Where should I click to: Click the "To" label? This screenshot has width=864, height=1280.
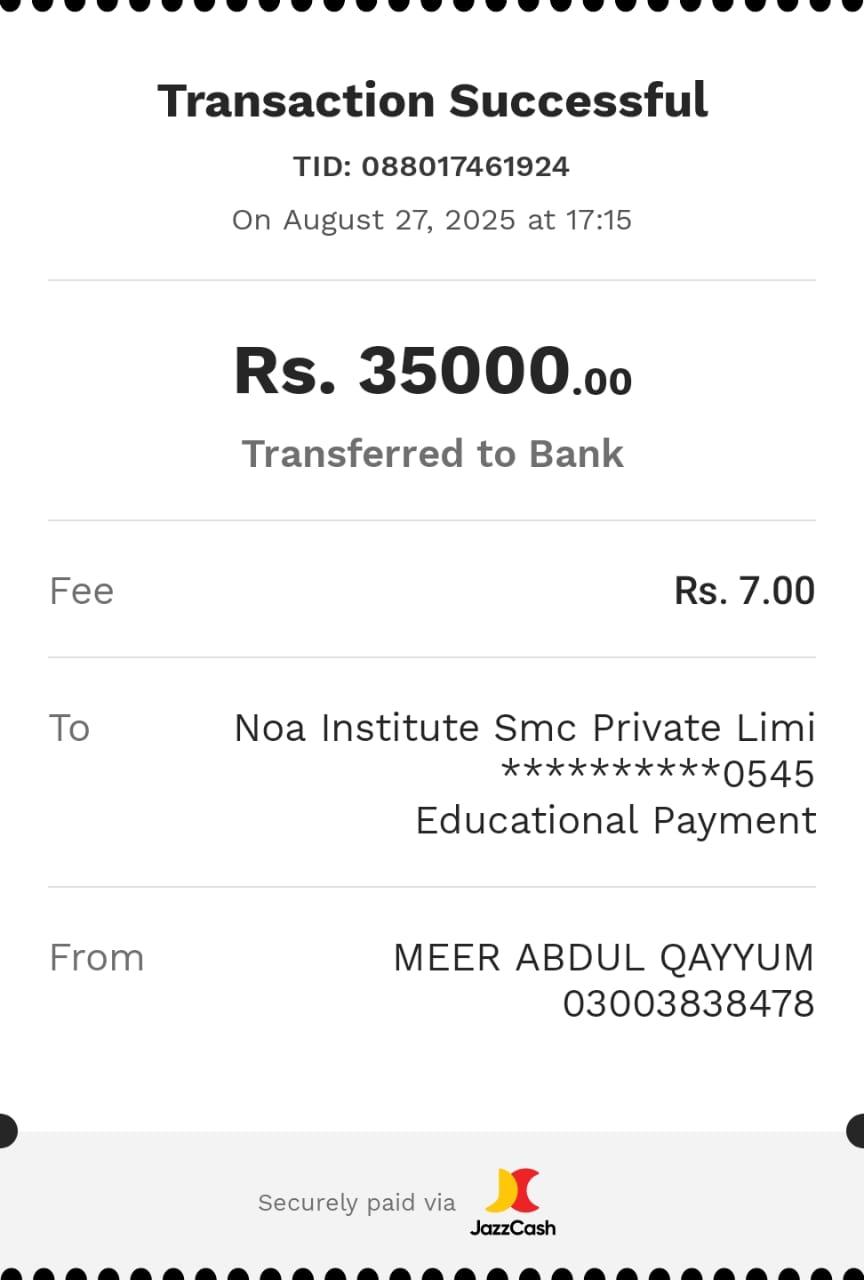coord(70,728)
